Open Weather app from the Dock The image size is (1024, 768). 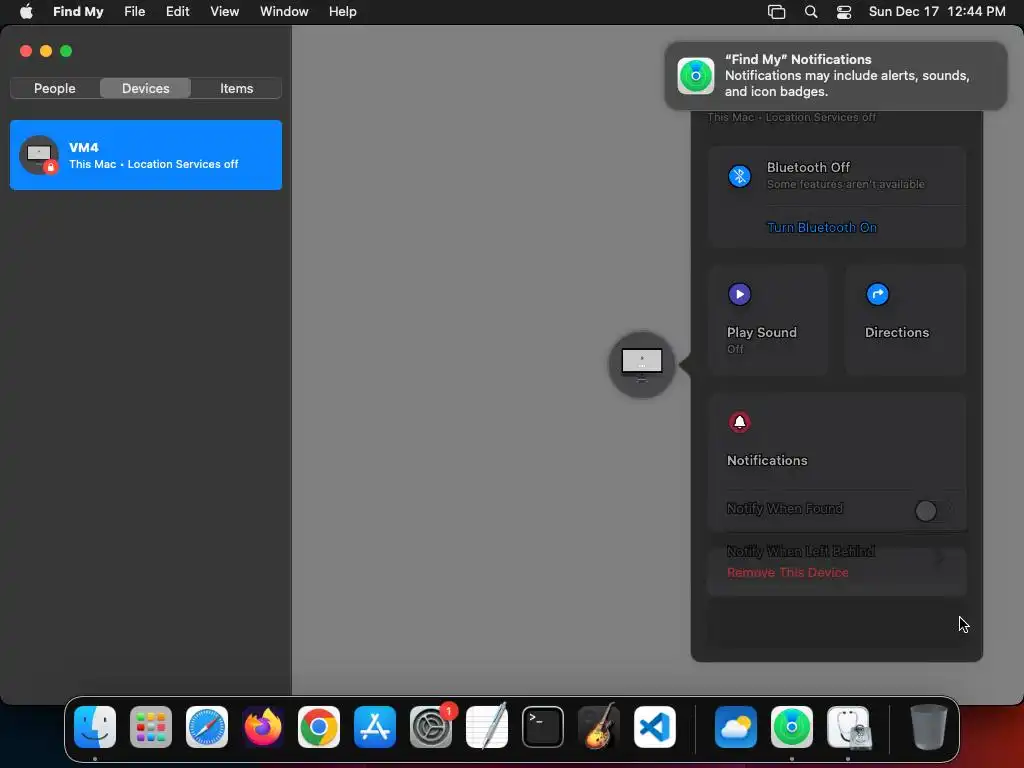pos(736,727)
